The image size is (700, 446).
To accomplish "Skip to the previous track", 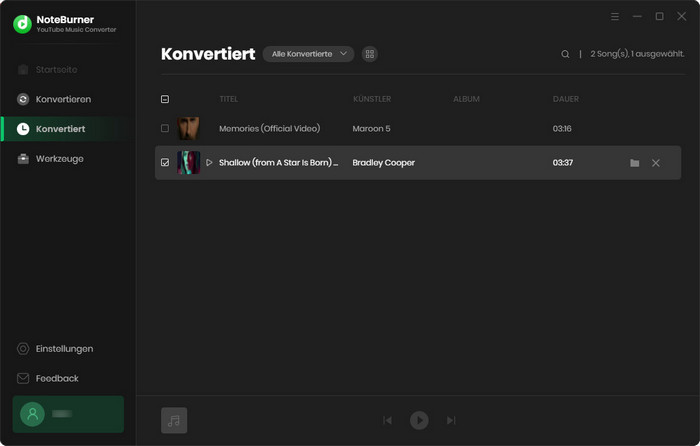I will click(x=388, y=420).
